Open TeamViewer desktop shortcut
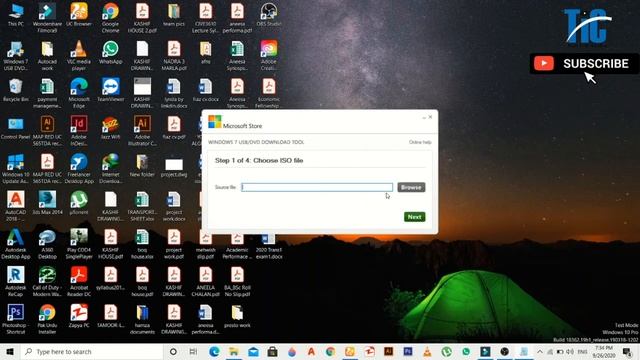Image resolution: width=640 pixels, height=360 pixels. 111,91
